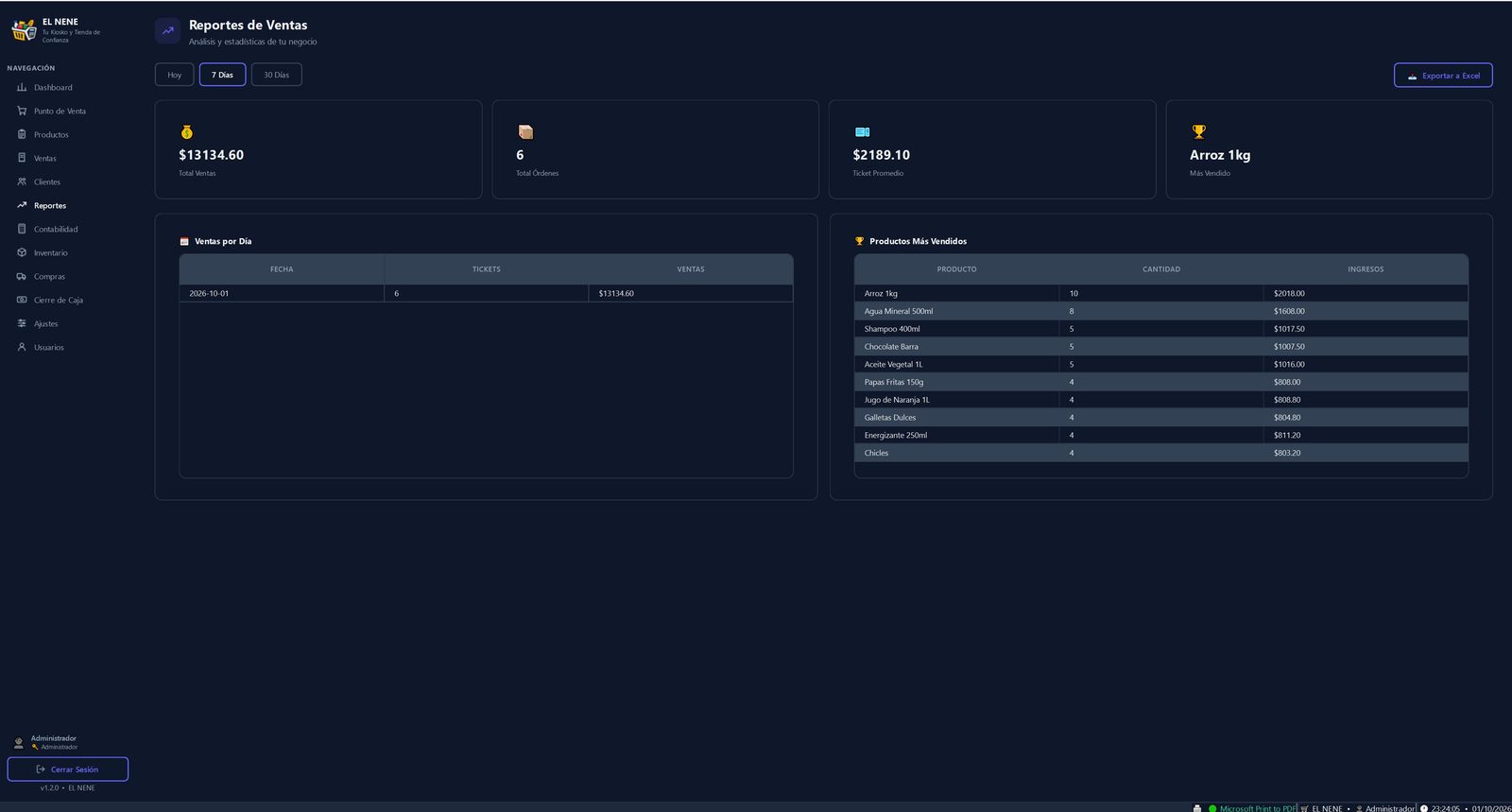Open the Inventario box icon
This screenshot has width=1512, height=812.
point(22,252)
